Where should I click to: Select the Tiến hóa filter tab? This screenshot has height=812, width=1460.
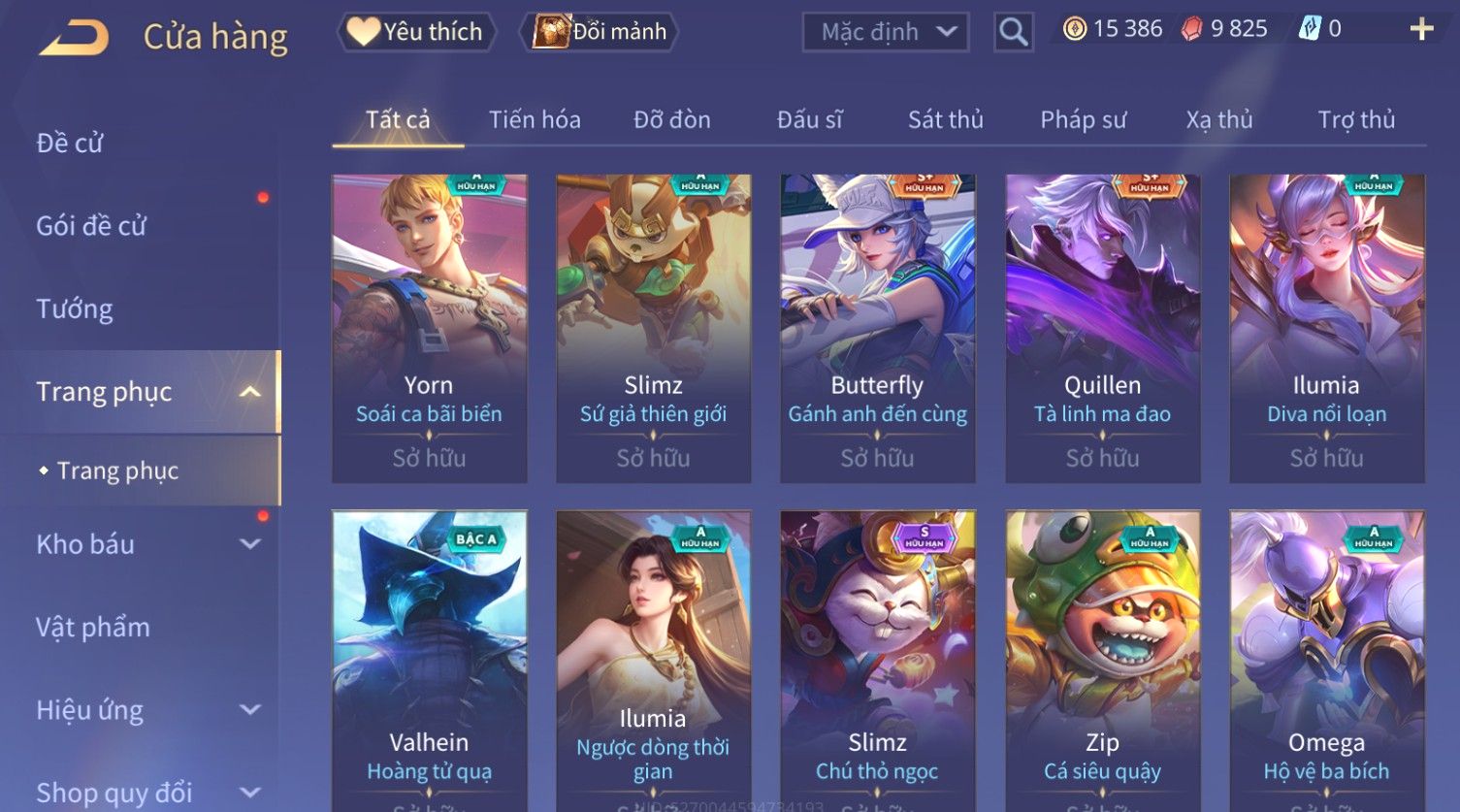(x=535, y=119)
